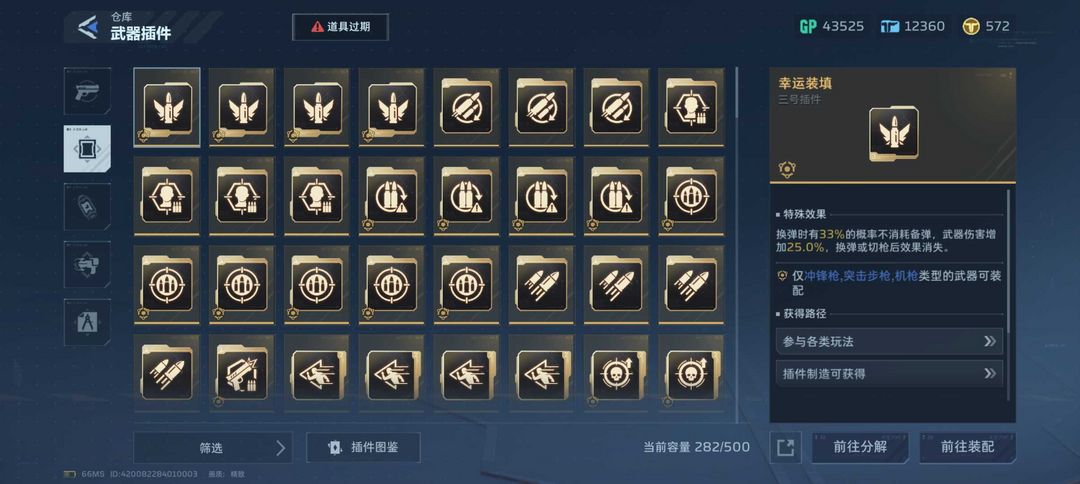The image size is (1080, 484).
Task: Select first circular-arrow bullet plugin in top row
Action: 466,107
